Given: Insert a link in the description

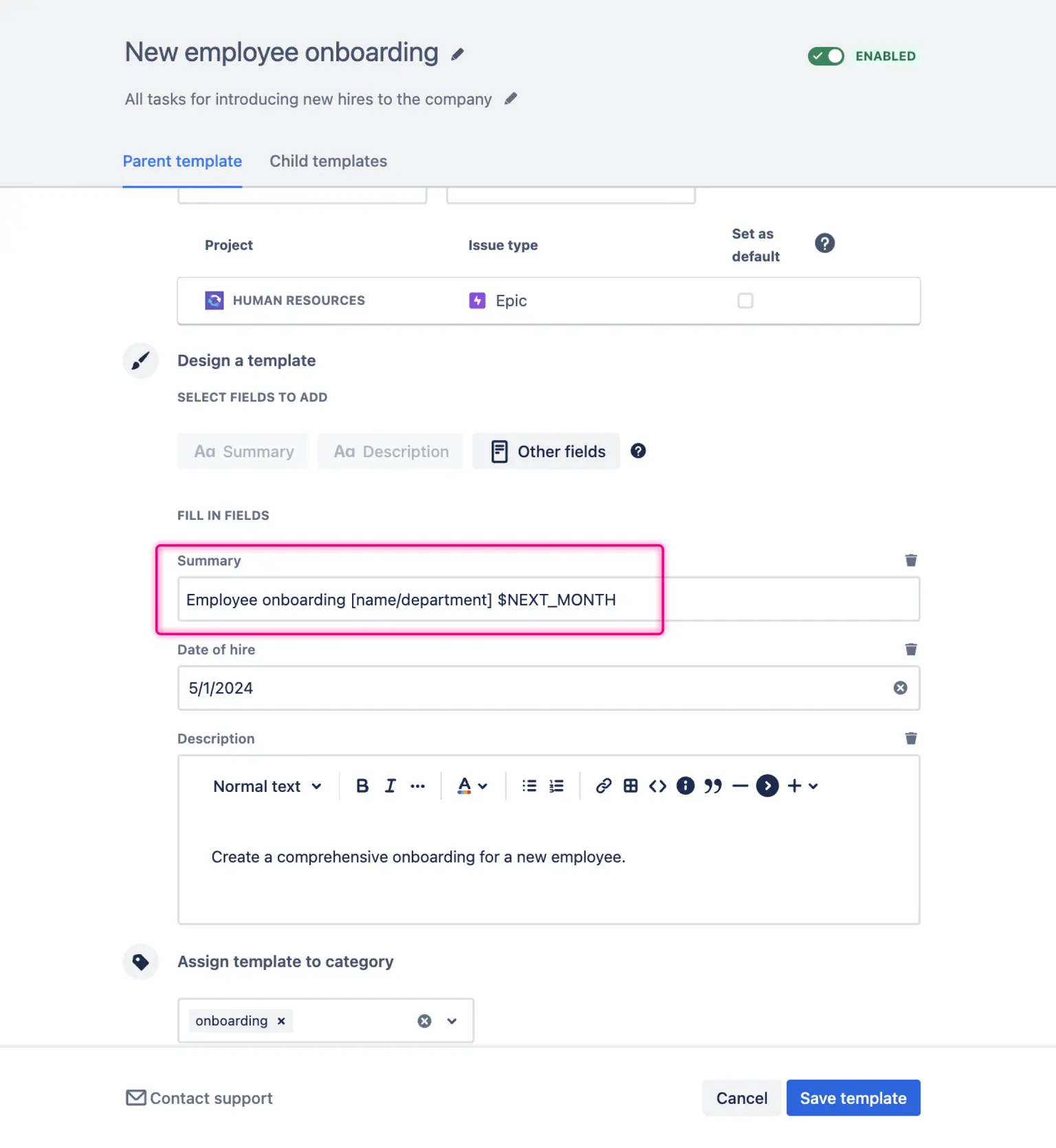Looking at the screenshot, I should (603, 786).
